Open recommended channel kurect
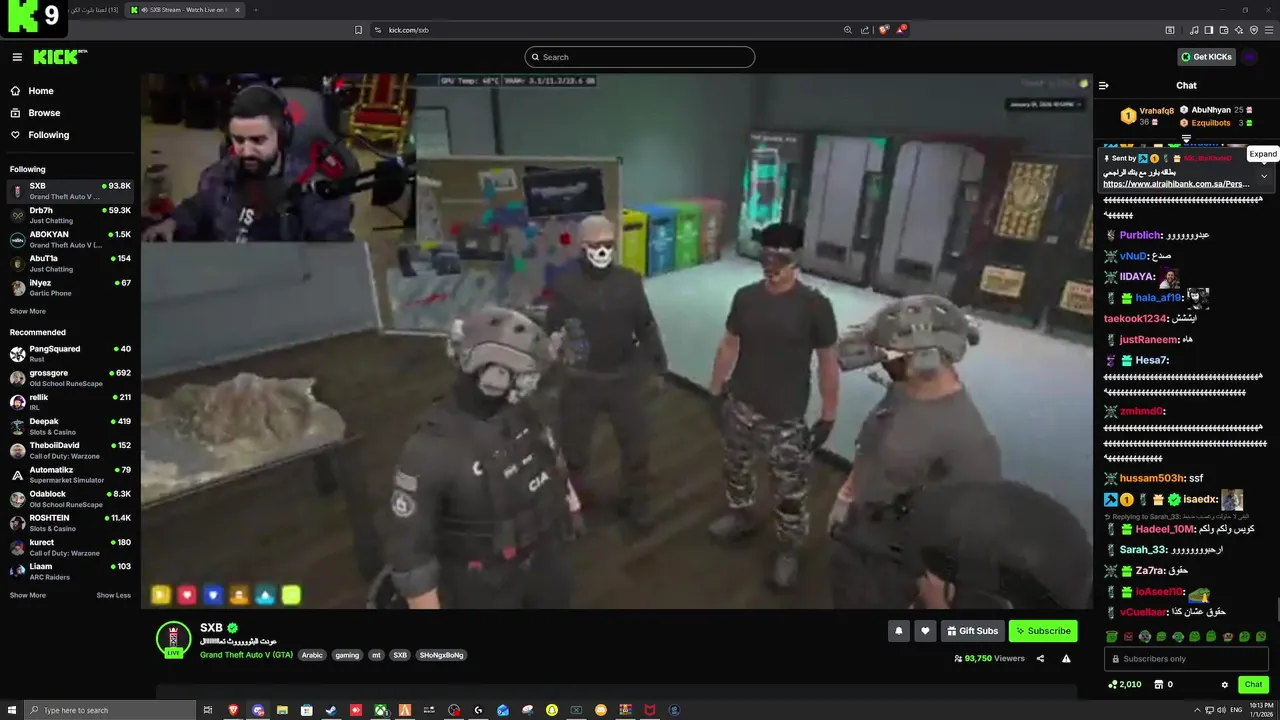The height and width of the screenshot is (720, 1280). [70, 547]
